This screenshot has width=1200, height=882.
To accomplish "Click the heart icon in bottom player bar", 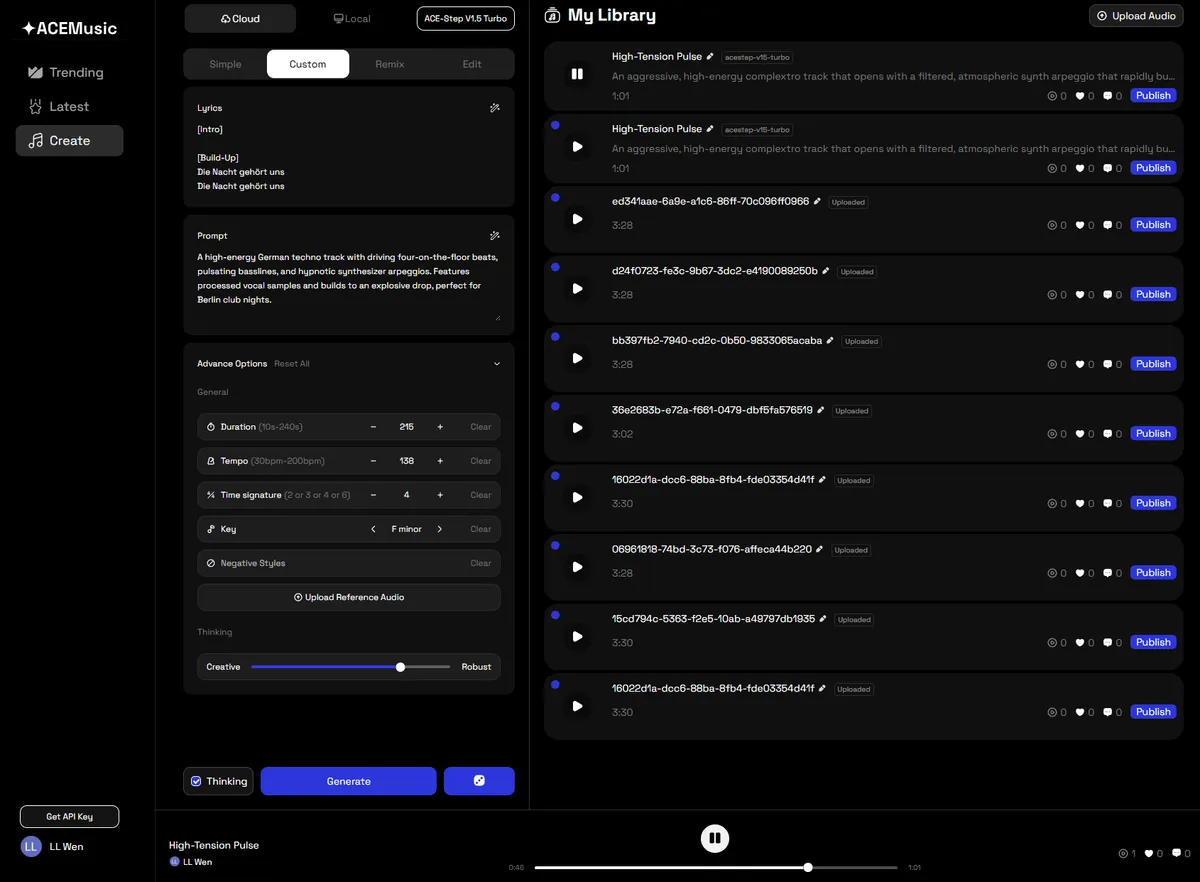I will (1149, 853).
